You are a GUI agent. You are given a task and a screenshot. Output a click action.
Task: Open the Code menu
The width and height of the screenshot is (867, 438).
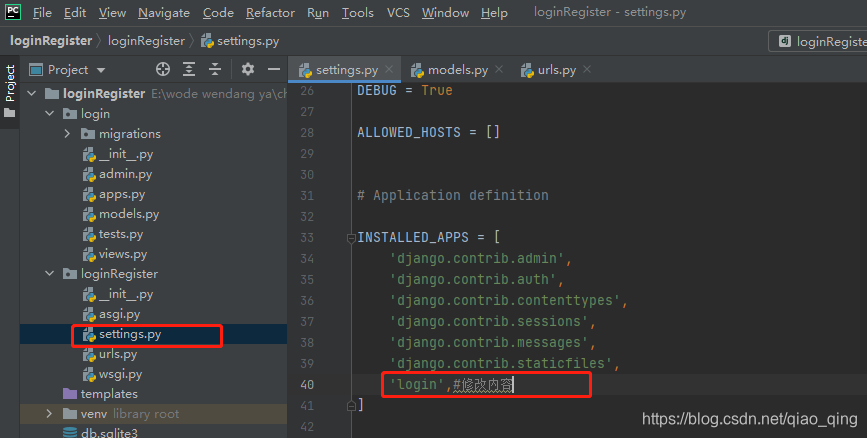[218, 13]
